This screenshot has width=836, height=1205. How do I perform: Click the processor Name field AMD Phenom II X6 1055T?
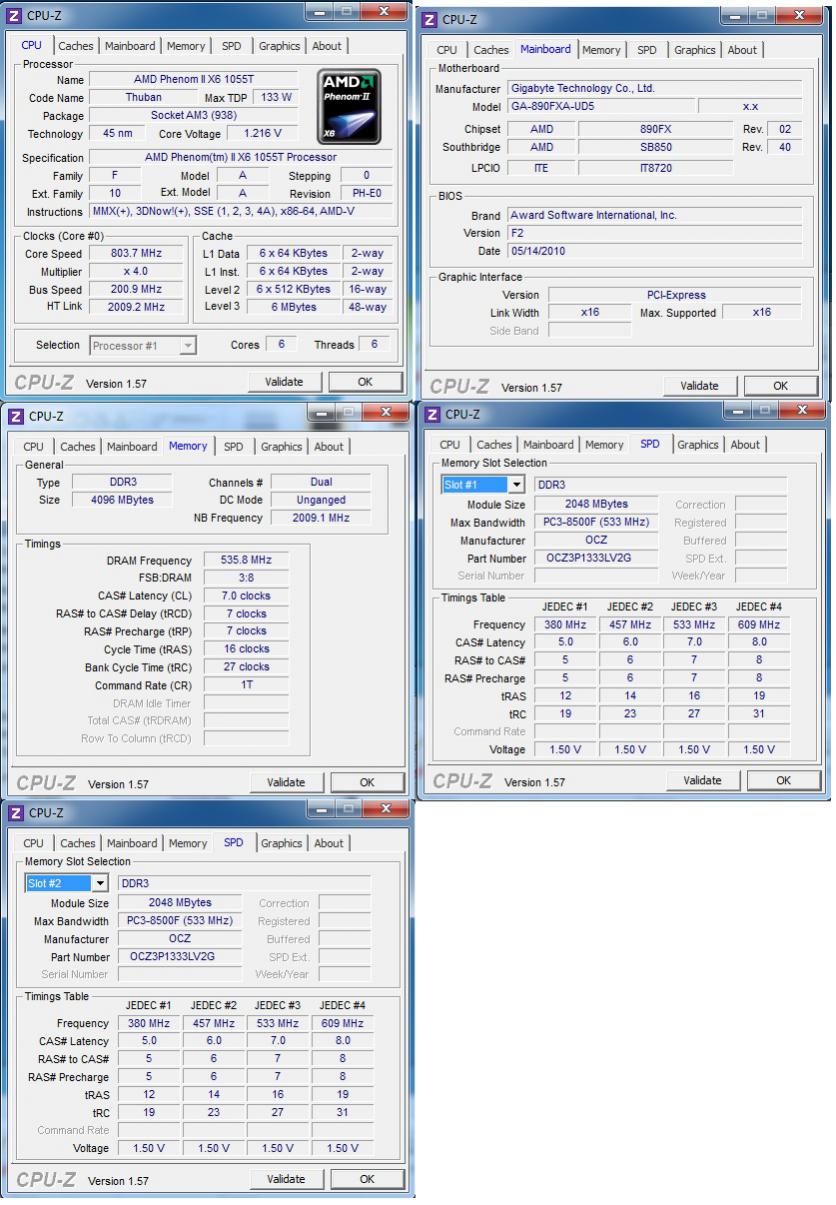click(x=194, y=79)
